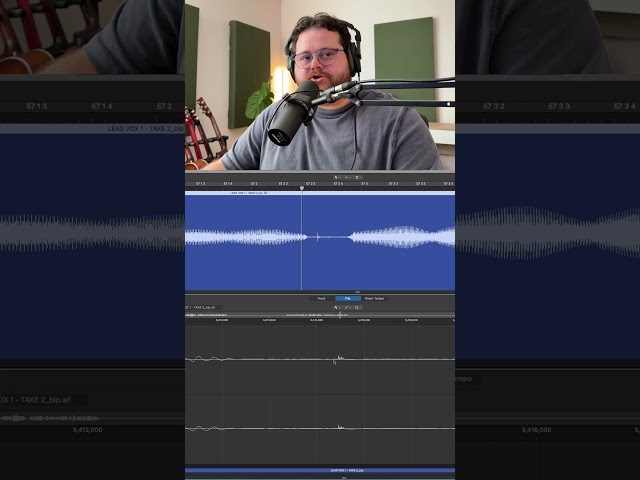Image resolution: width=640 pixels, height=480 pixels.
Task: Click ruler position 57 3 3
Action: (x=421, y=184)
